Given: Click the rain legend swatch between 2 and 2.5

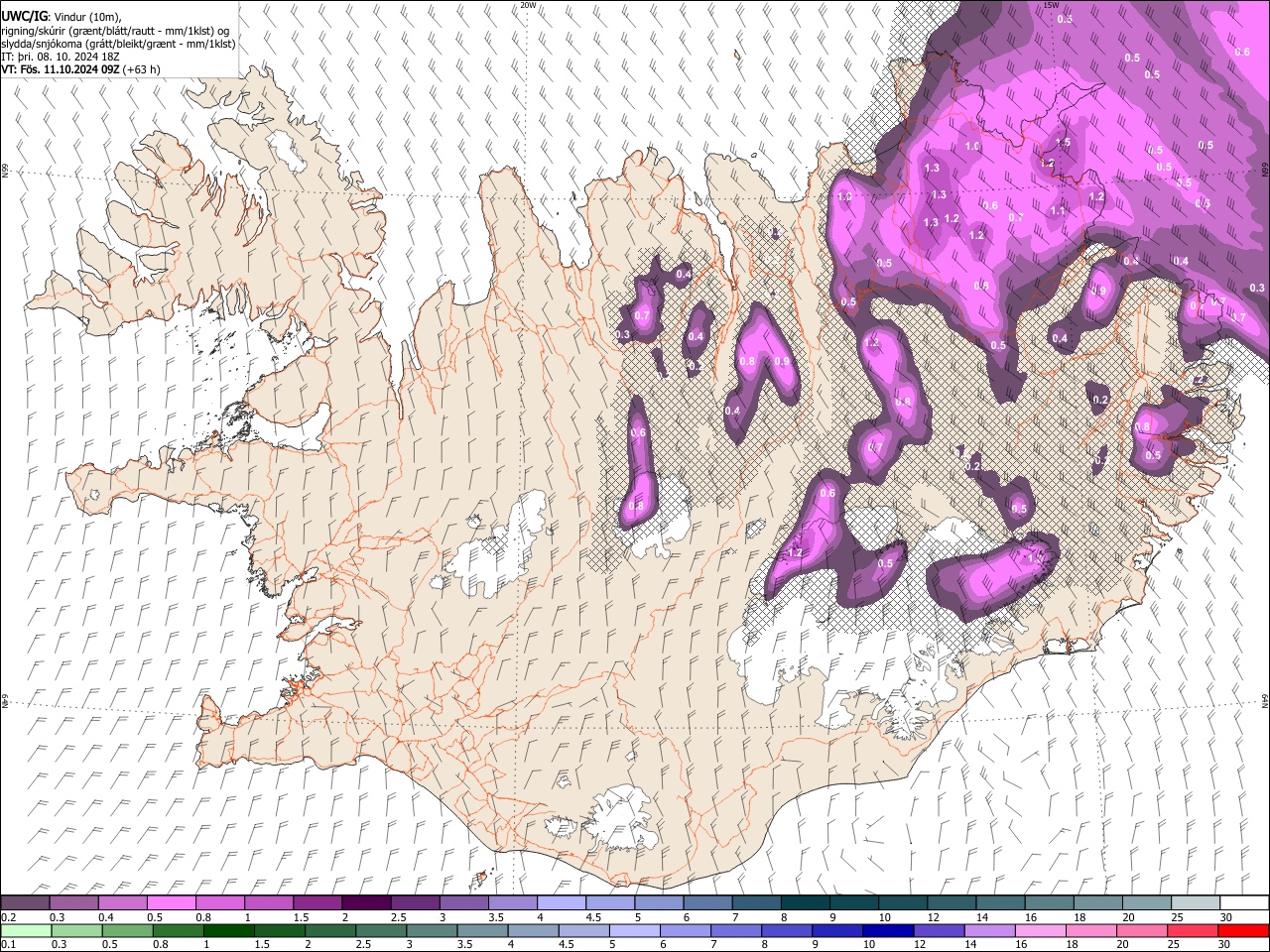Looking at the screenshot, I should [x=330, y=931].
